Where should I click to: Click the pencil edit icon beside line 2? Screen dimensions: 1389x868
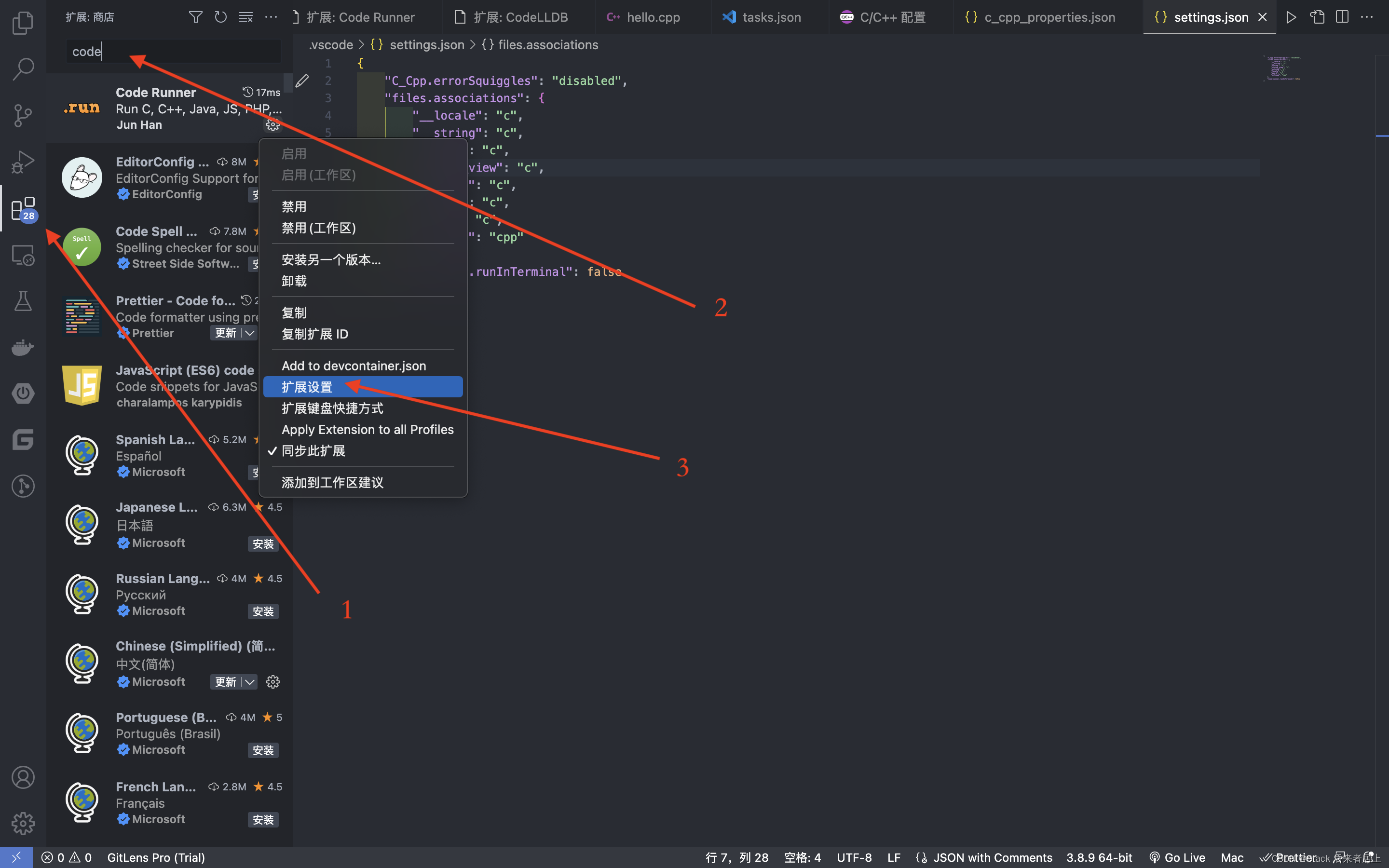(x=302, y=81)
